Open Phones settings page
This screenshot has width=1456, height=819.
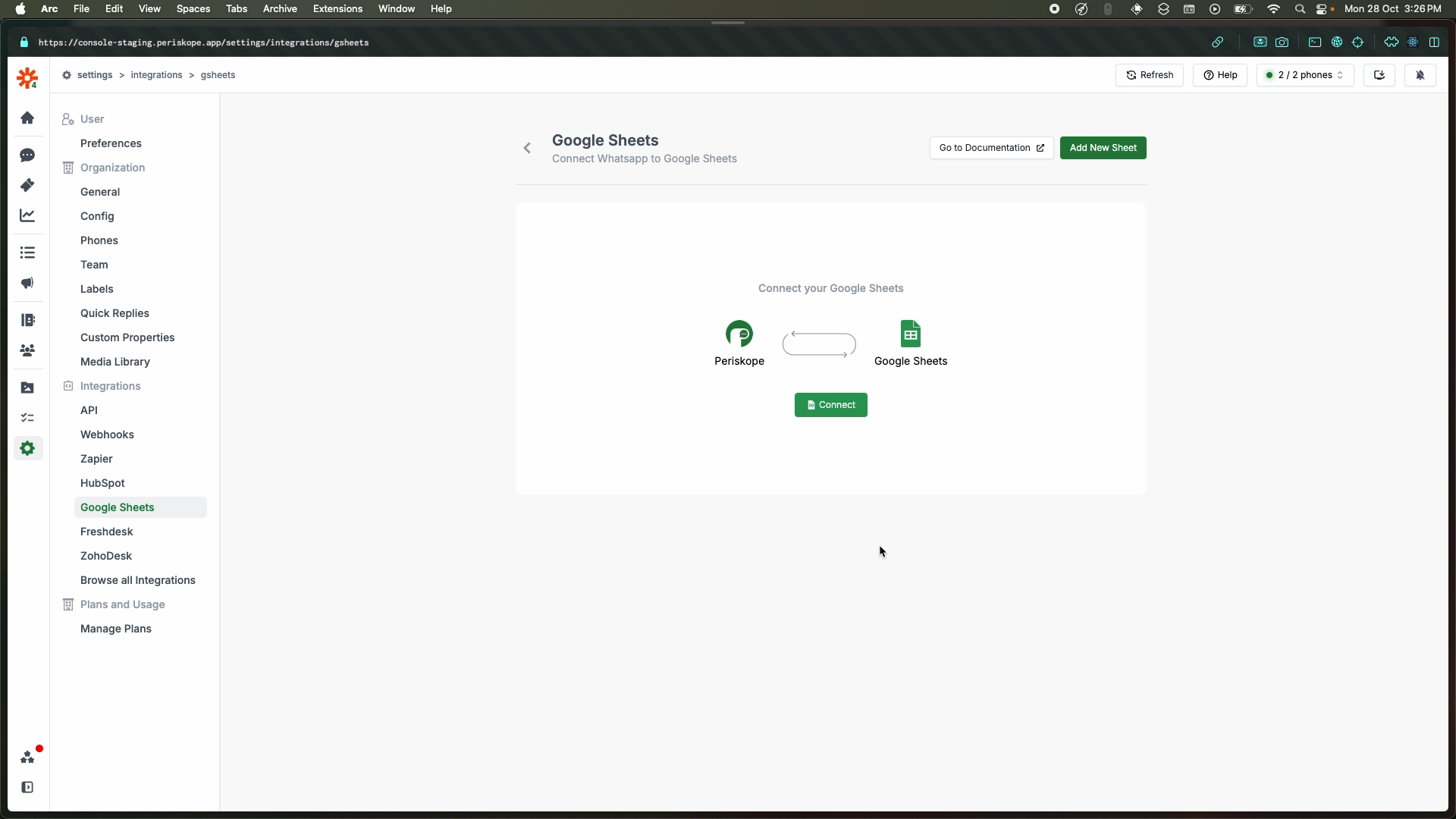click(99, 240)
